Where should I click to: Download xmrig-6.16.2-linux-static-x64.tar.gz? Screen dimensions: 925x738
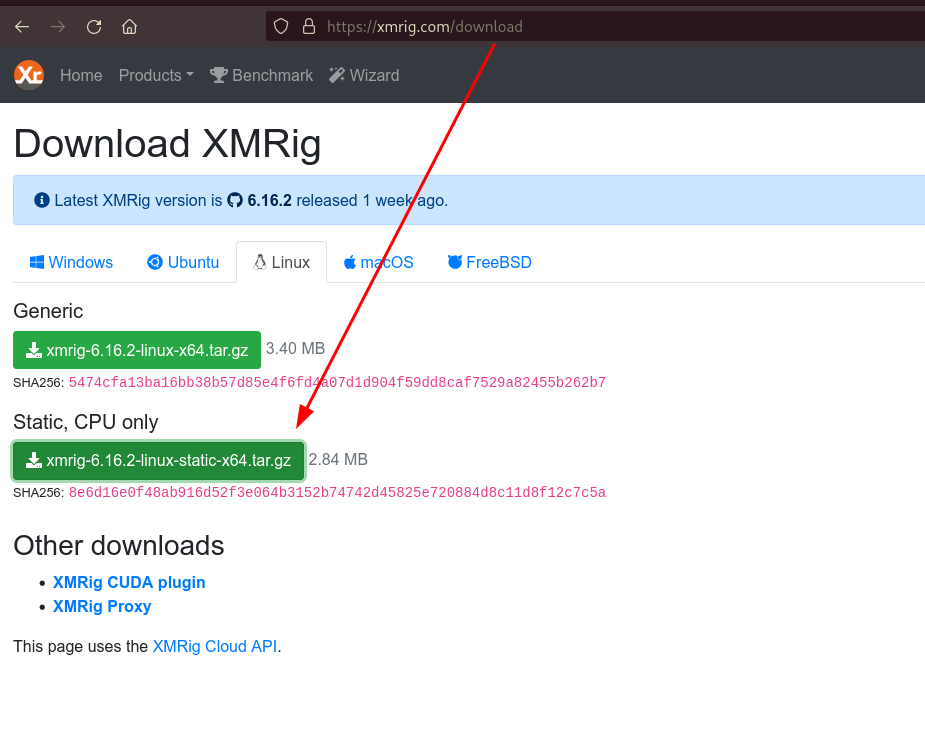coord(158,460)
